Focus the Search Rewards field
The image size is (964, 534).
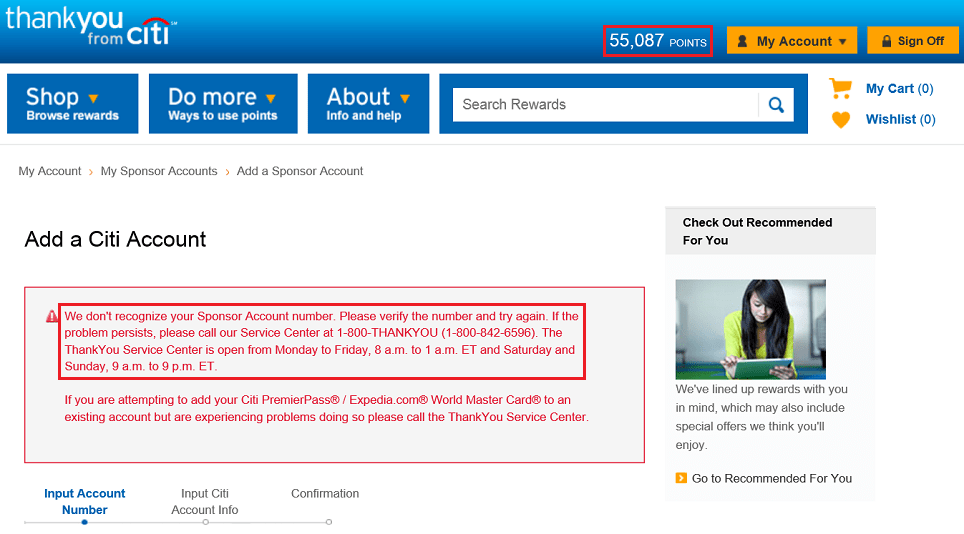point(606,104)
